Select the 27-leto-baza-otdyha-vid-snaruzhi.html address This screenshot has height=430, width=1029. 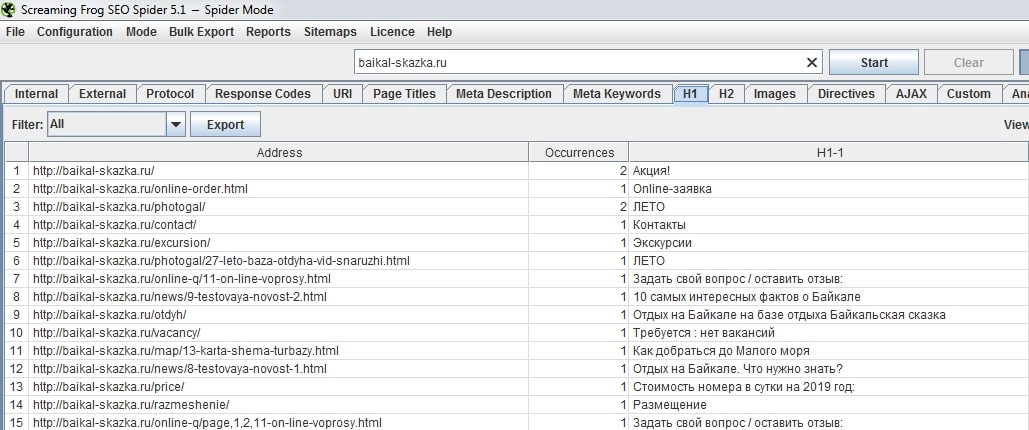point(279,261)
